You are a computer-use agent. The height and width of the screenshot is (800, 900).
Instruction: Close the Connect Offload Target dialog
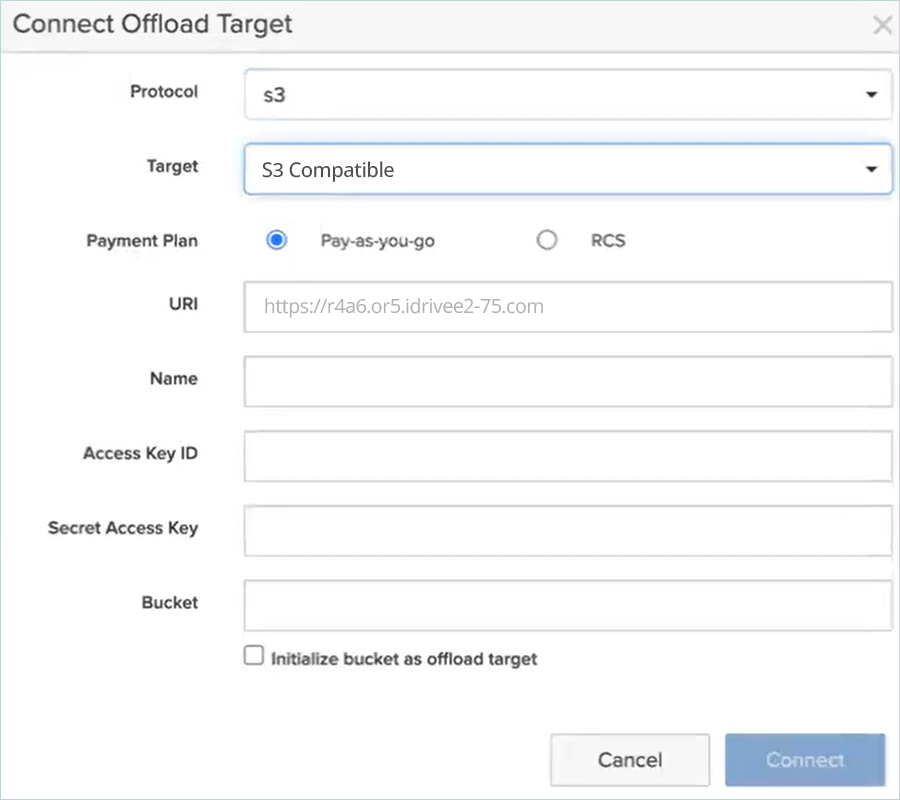pyautogui.click(x=882, y=25)
